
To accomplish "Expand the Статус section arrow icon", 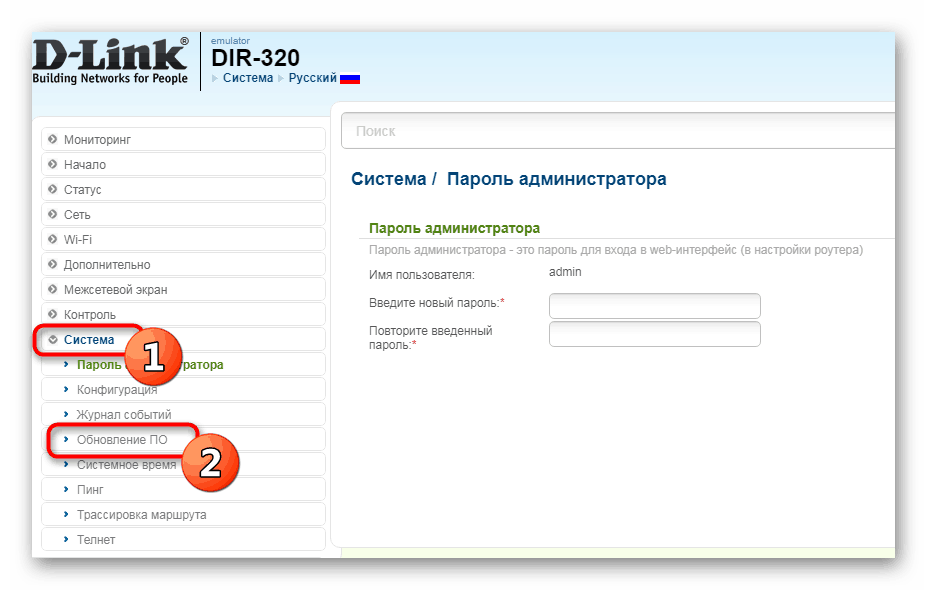I will [x=53, y=189].
